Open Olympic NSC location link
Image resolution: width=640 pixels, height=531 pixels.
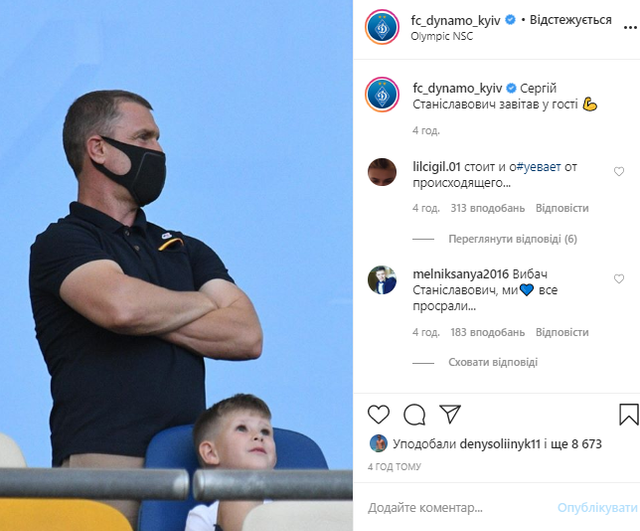pyautogui.click(x=442, y=36)
